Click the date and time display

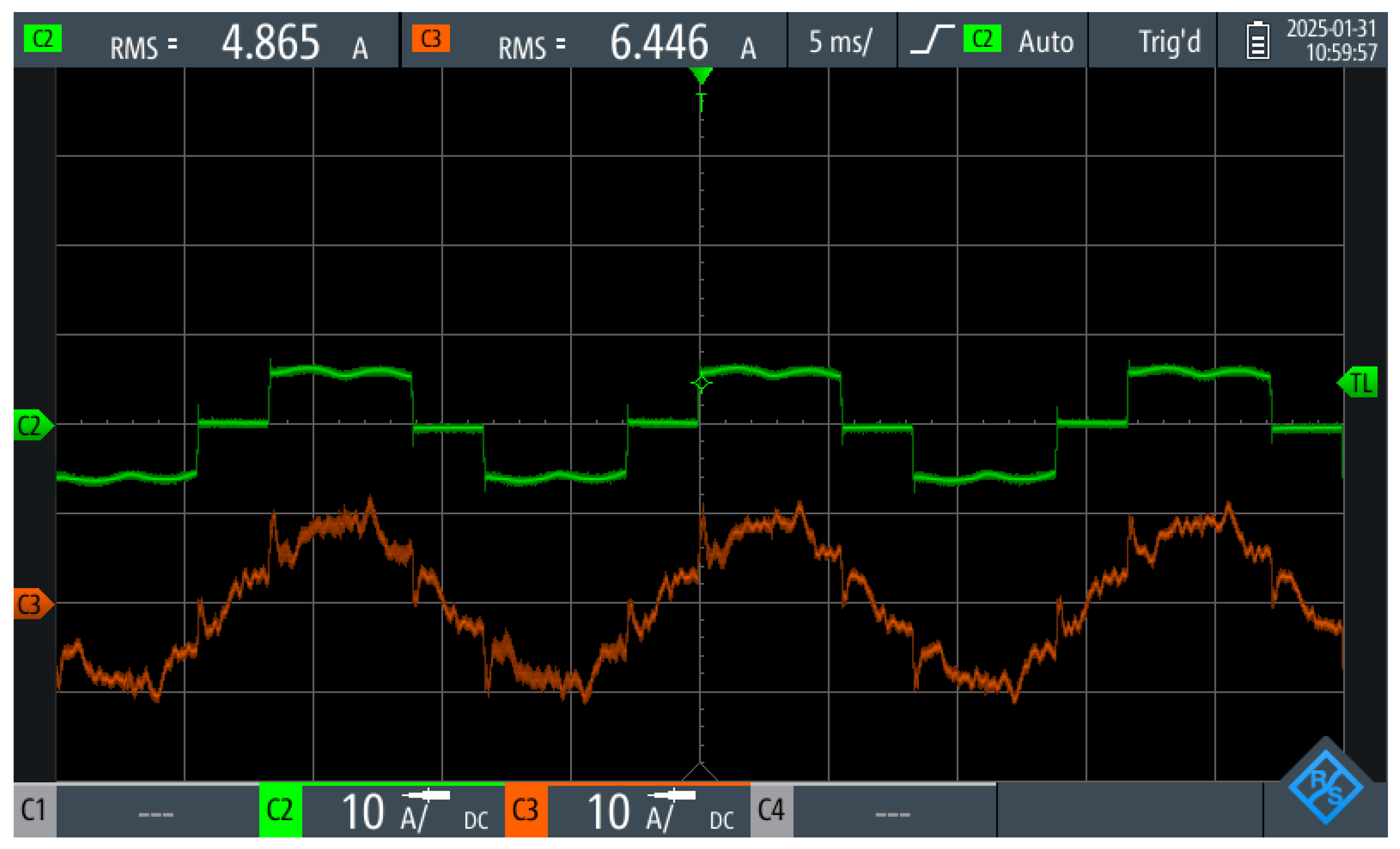pyautogui.click(x=1331, y=40)
